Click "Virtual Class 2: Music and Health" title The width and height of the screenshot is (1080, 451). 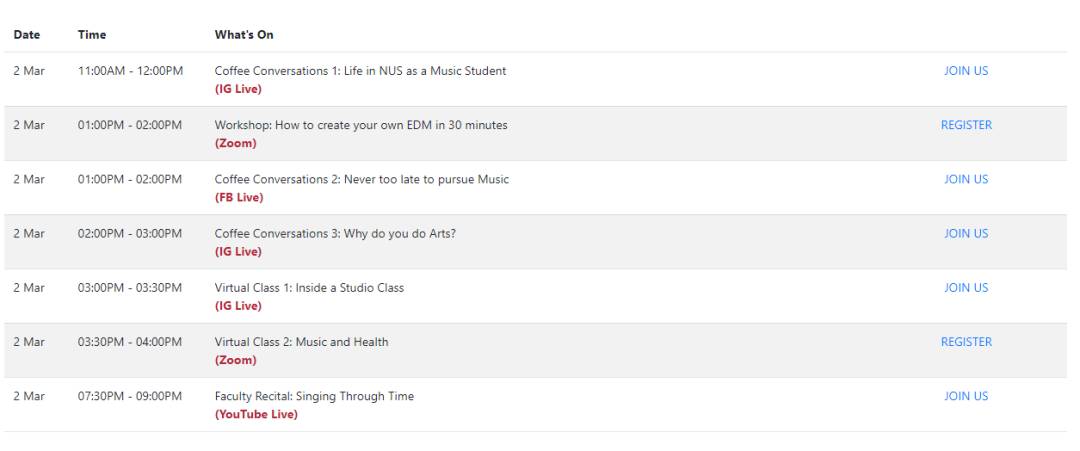point(302,342)
